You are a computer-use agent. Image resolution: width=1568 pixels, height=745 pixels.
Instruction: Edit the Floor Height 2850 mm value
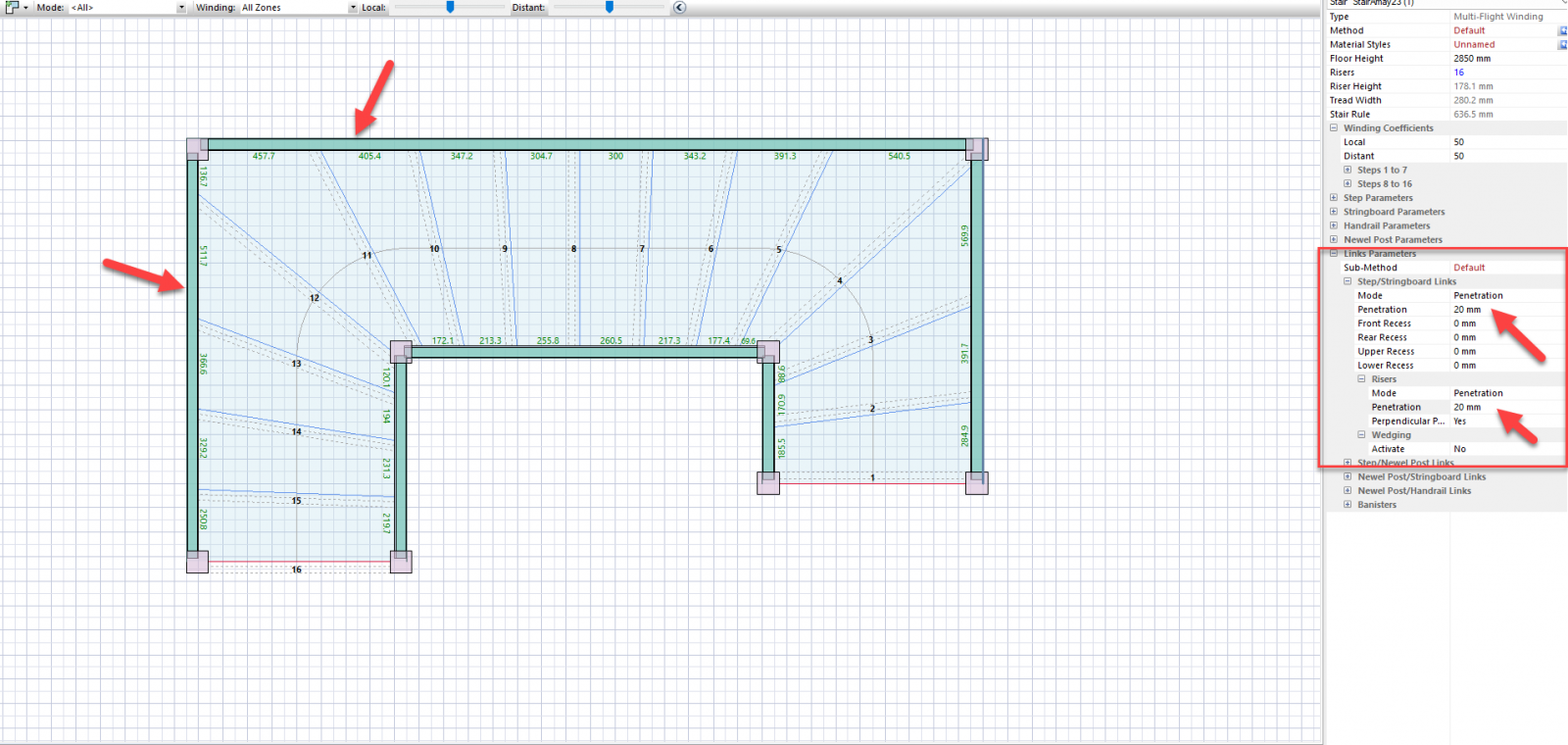[x=1471, y=58]
